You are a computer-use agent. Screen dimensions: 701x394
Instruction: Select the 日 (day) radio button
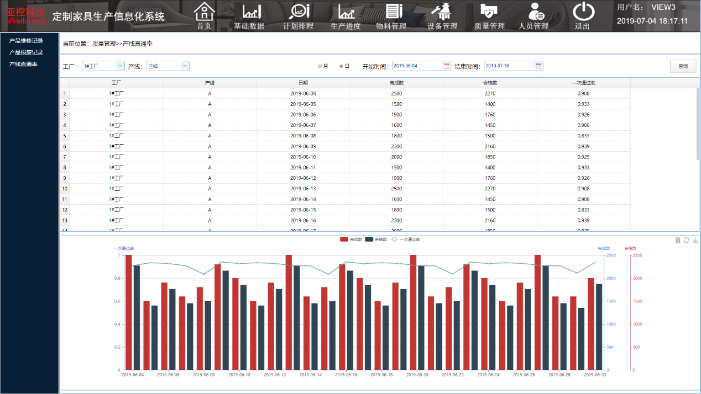pos(341,66)
